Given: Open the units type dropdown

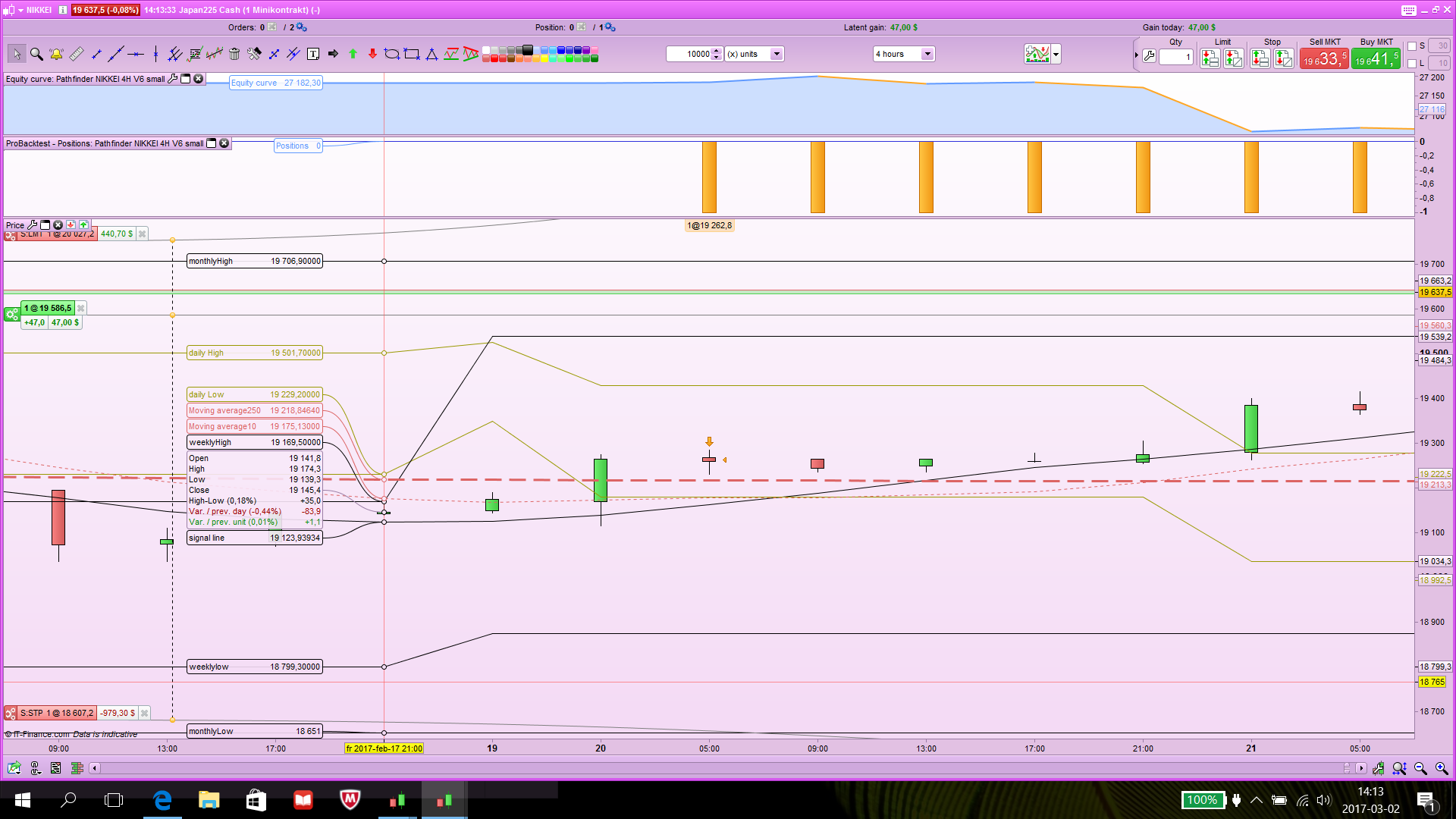Looking at the screenshot, I should click(x=776, y=54).
